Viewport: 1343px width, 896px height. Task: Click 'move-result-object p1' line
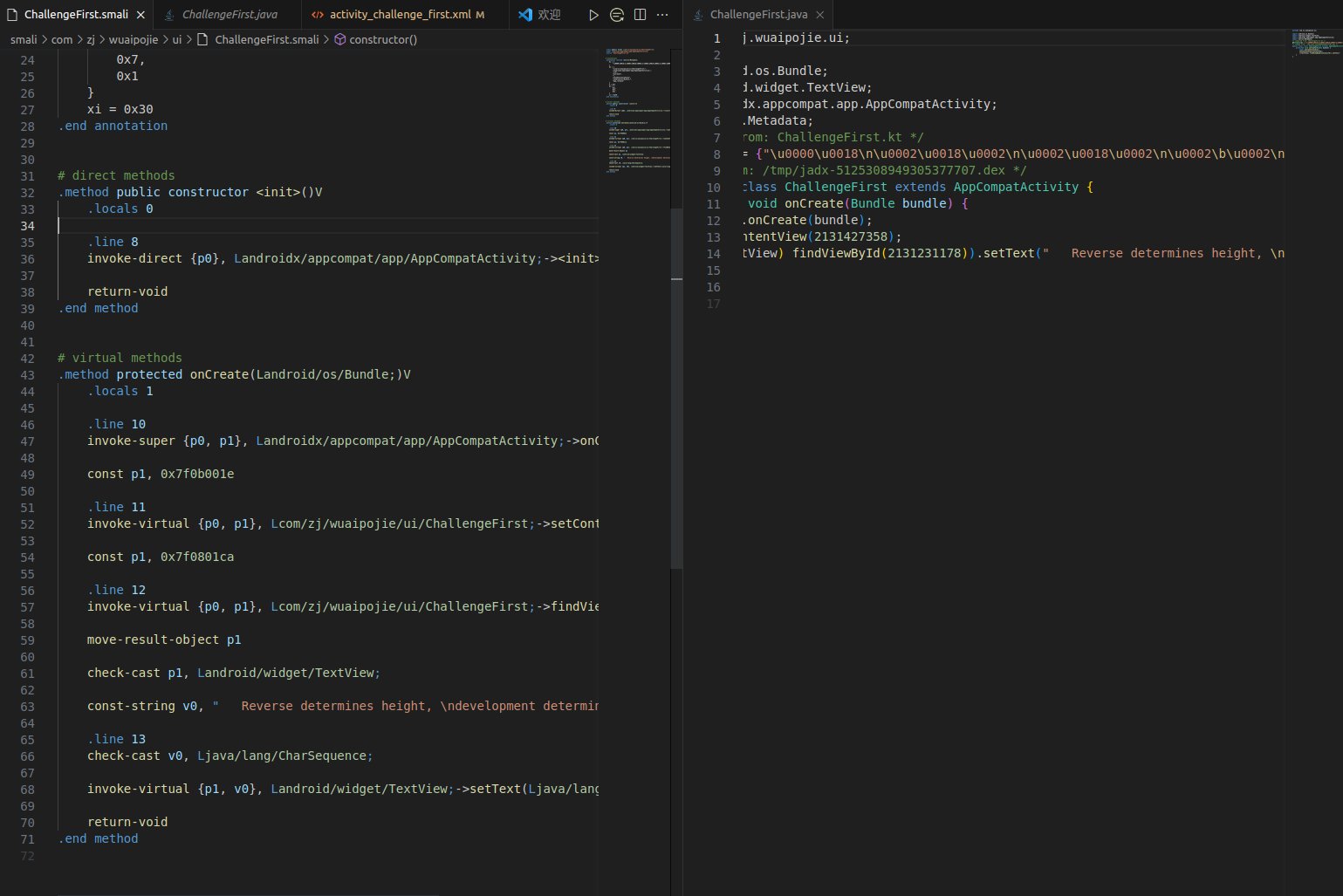click(164, 640)
